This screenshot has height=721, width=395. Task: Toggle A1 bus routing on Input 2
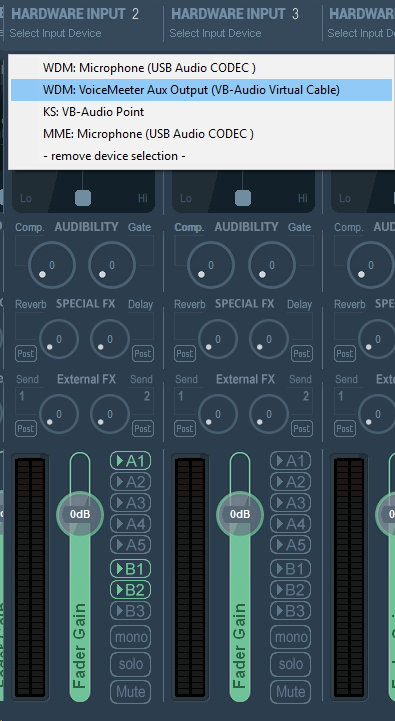tap(131, 461)
